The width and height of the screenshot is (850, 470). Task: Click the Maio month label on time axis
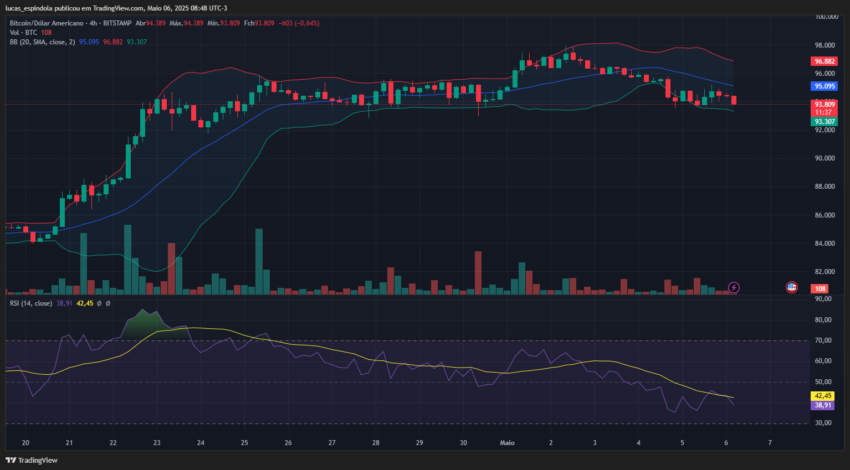[x=507, y=443]
